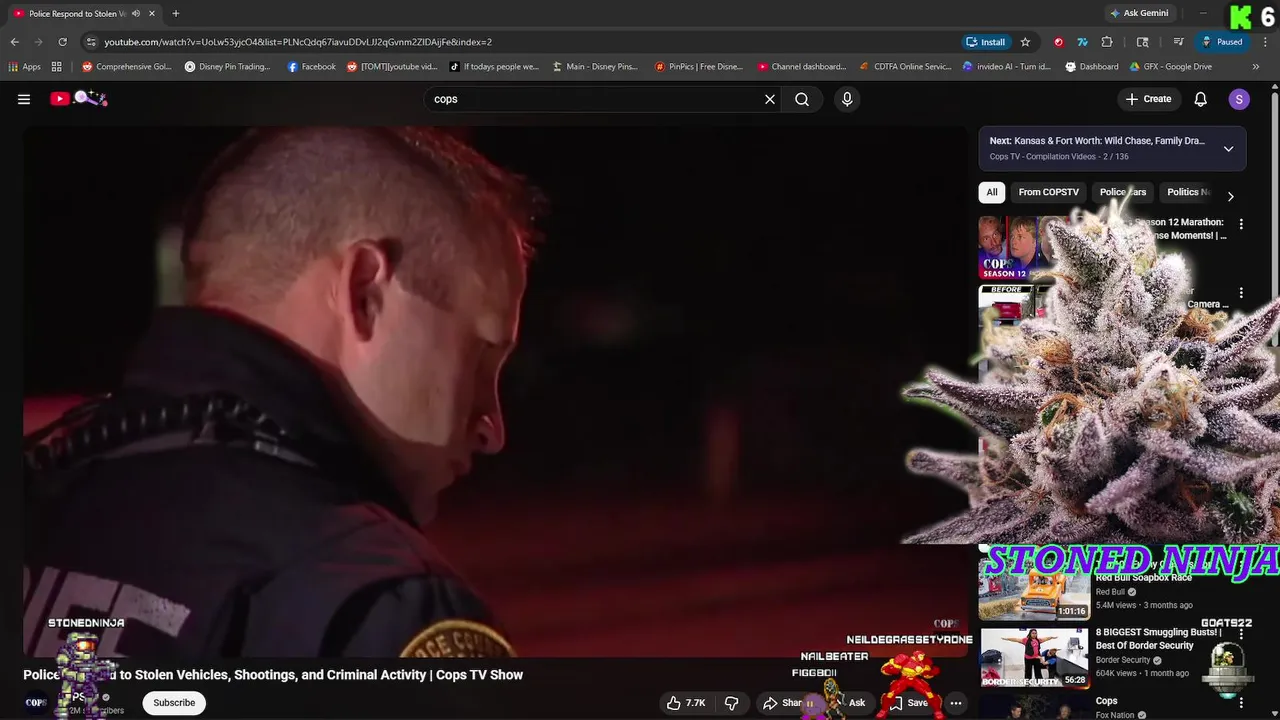Open Red Bull channel name link

[1110, 592]
